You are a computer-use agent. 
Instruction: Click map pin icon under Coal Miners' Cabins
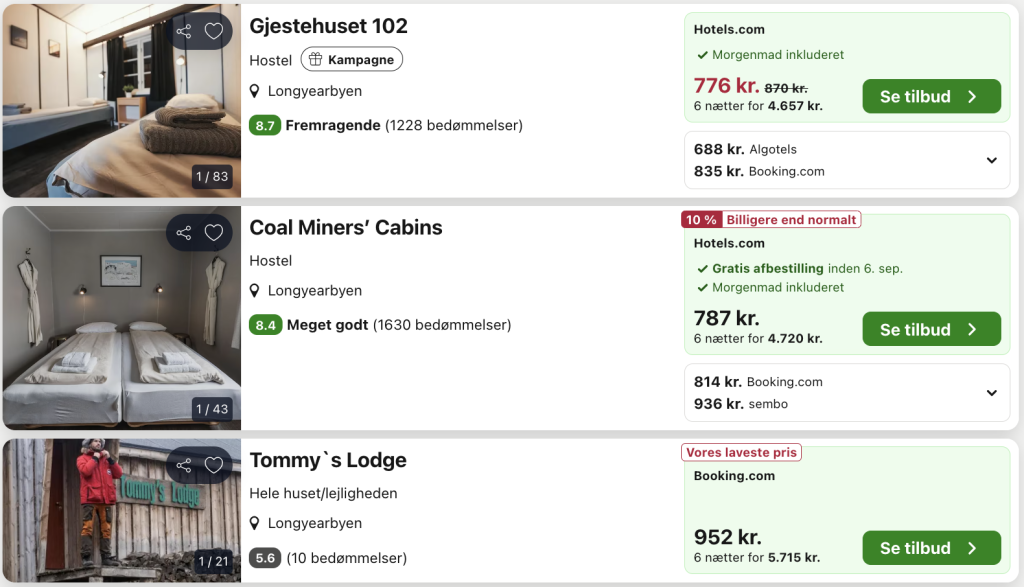point(255,291)
